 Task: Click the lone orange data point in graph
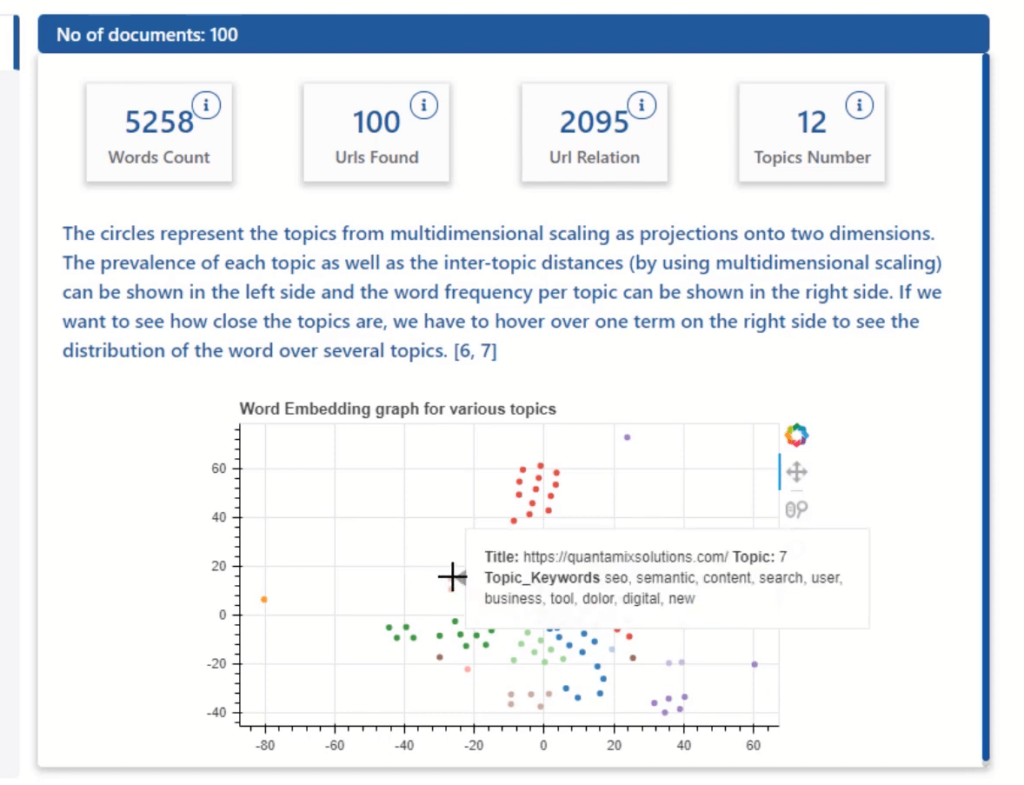click(264, 600)
